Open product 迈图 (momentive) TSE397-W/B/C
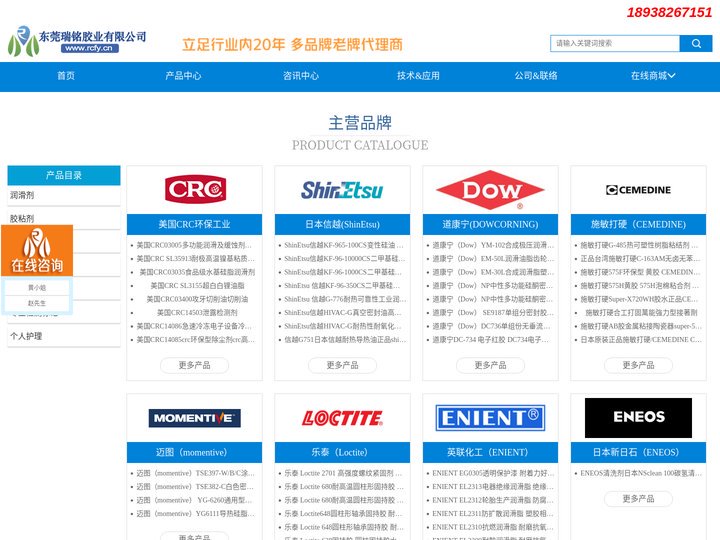Viewport: 720px width, 540px height. 195,473
